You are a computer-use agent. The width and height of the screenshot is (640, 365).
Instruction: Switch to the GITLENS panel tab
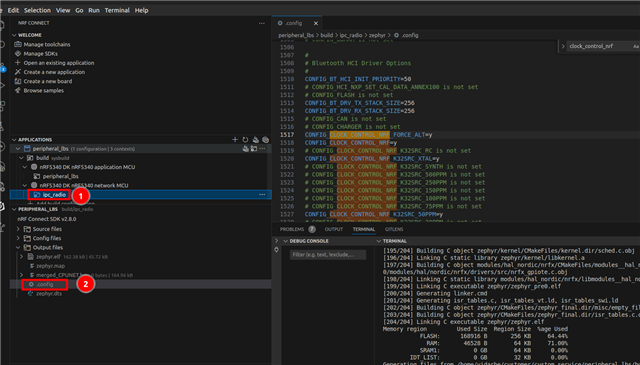[x=394, y=229]
